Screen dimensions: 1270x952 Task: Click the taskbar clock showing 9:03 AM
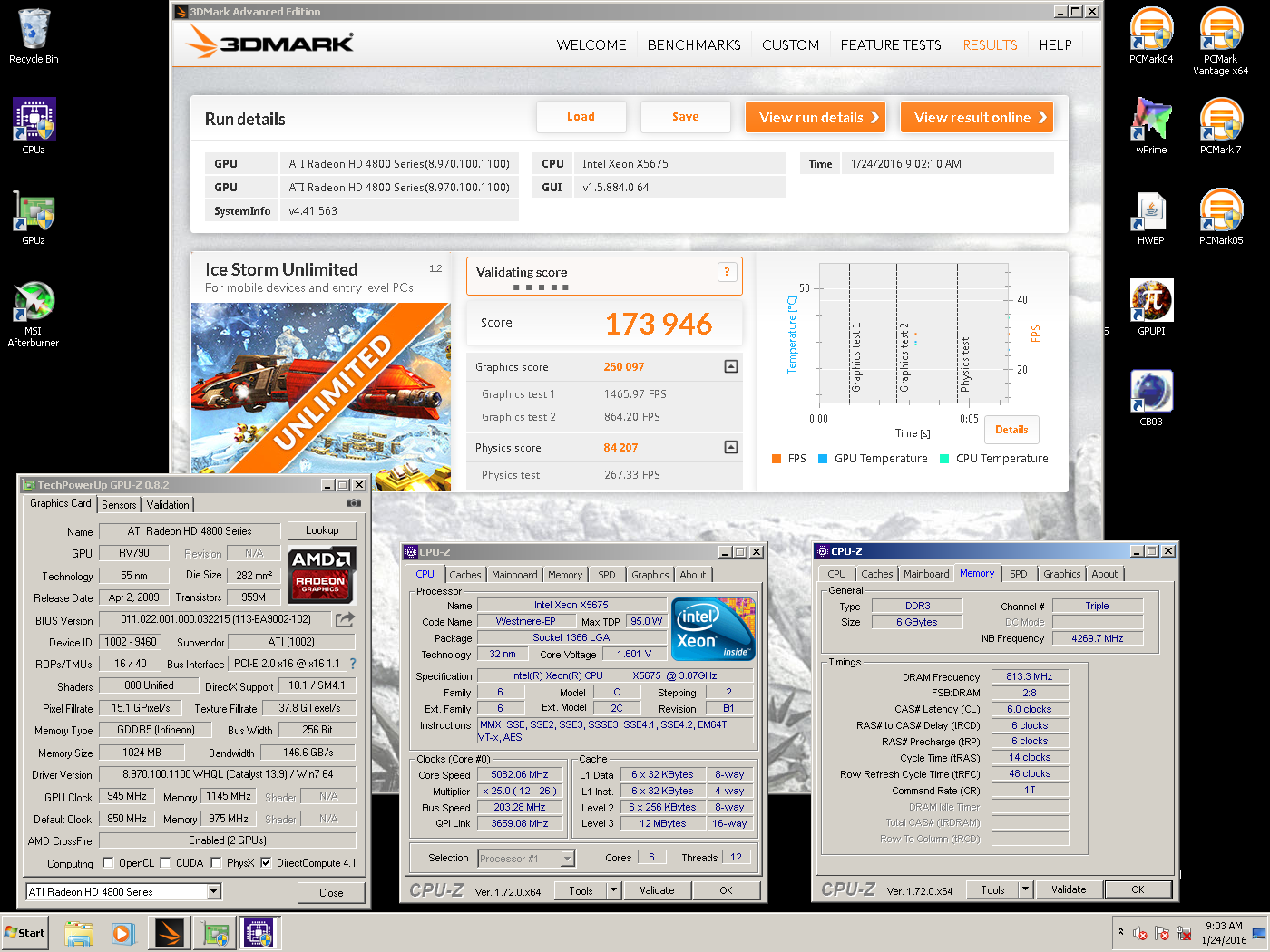(1224, 933)
